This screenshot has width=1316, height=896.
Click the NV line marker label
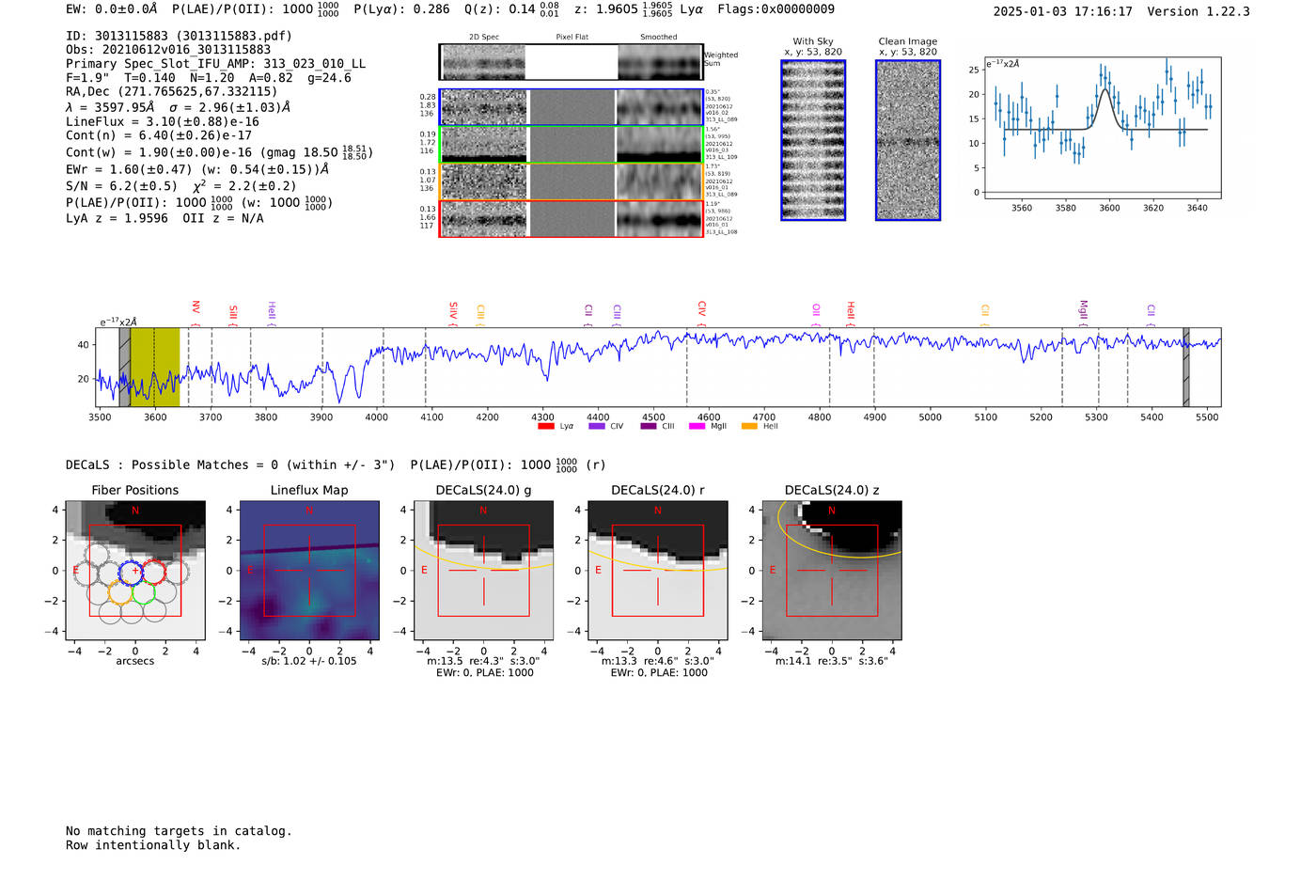[x=196, y=307]
